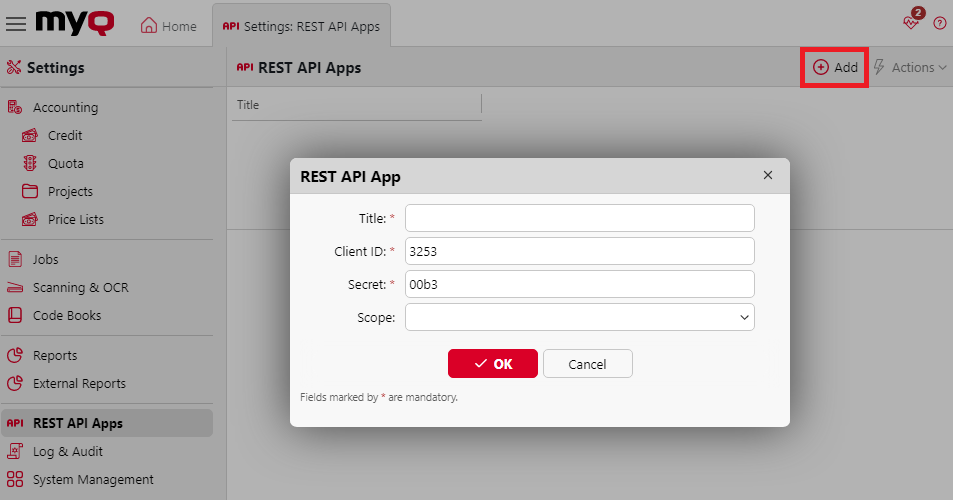Click Add to create REST API app
Viewport: 953px width, 500px height.
pyautogui.click(x=835, y=67)
